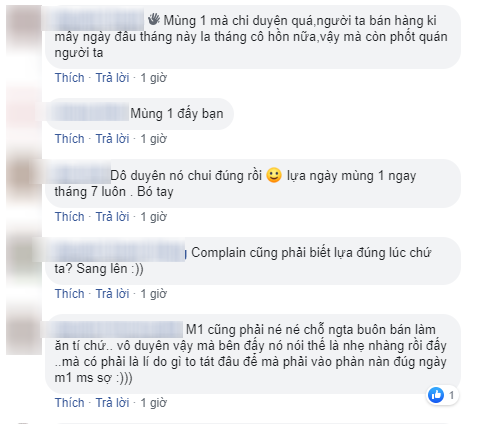Like the last comment starting with 'M1 cũng phải né'

(x=70, y=403)
